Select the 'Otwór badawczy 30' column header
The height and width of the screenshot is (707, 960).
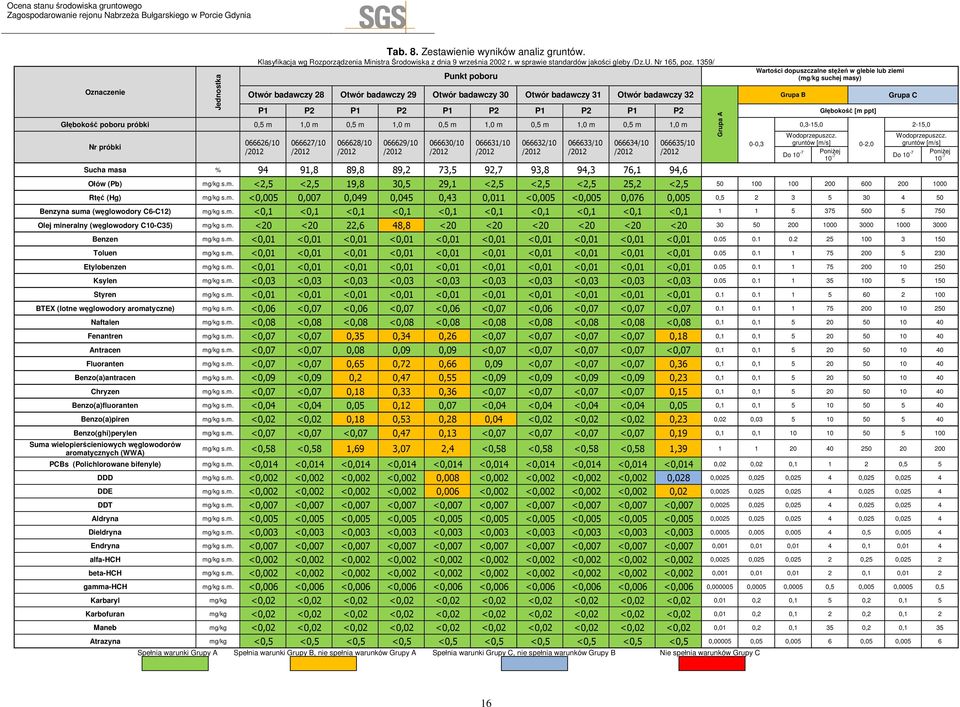point(470,95)
